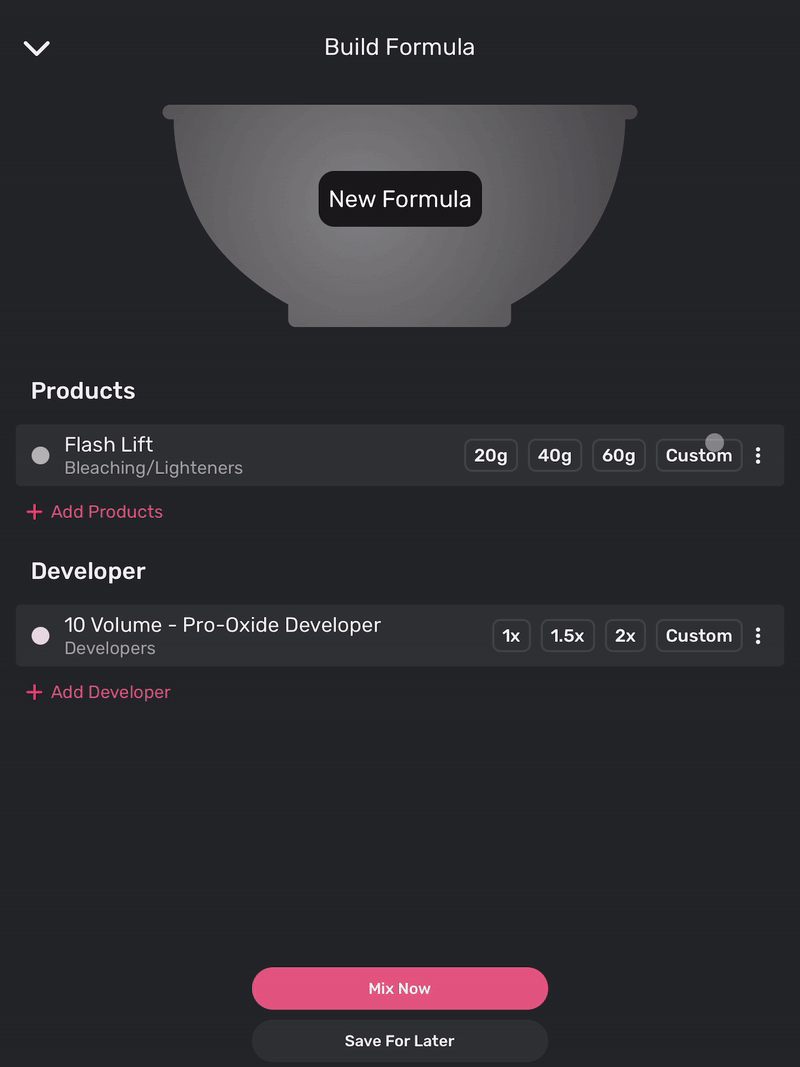Choose Custom amount for Flash Lift
Screen dimensions: 800x1067
[x=699, y=456]
